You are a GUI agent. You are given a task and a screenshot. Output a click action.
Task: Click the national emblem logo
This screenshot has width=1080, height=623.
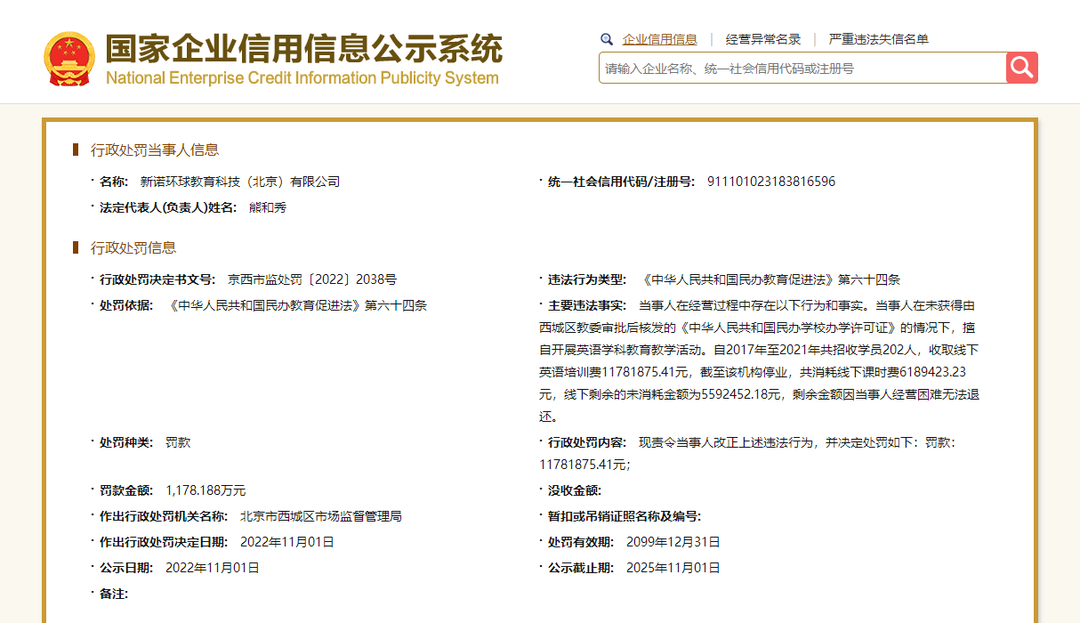(69, 59)
